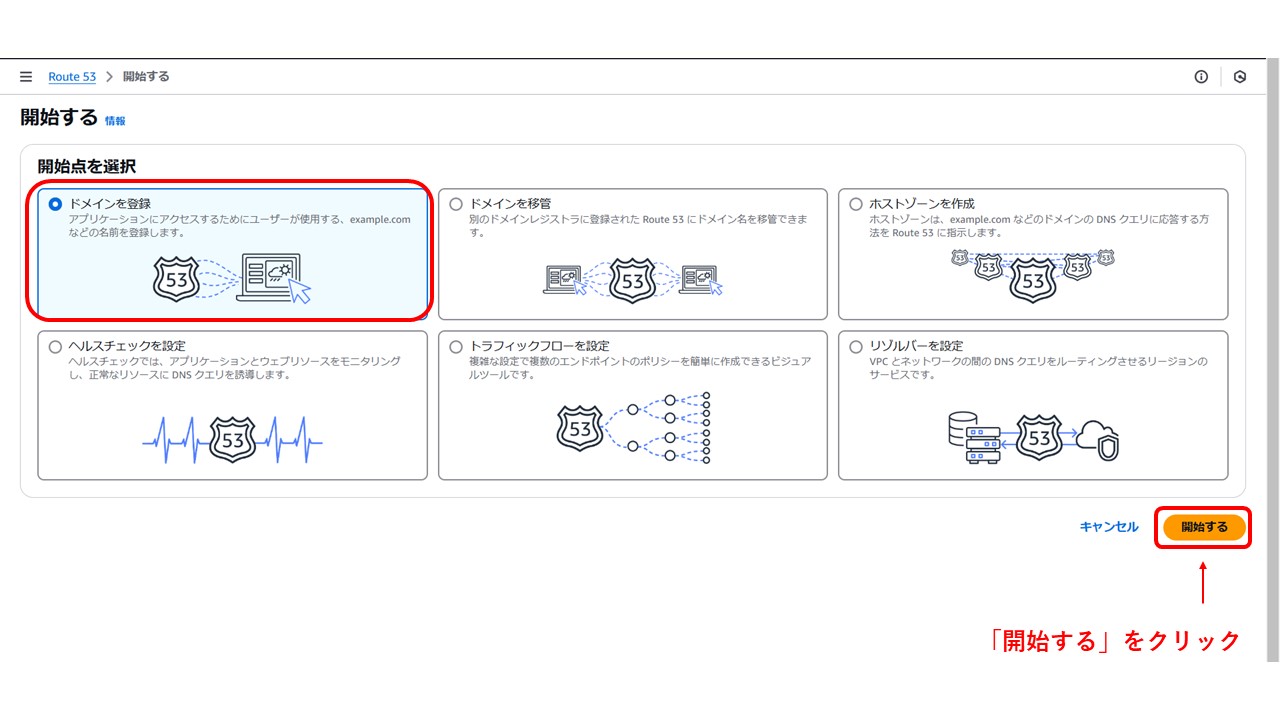
Task: Click the resolver server-cloud illustration
Action: [1033, 438]
